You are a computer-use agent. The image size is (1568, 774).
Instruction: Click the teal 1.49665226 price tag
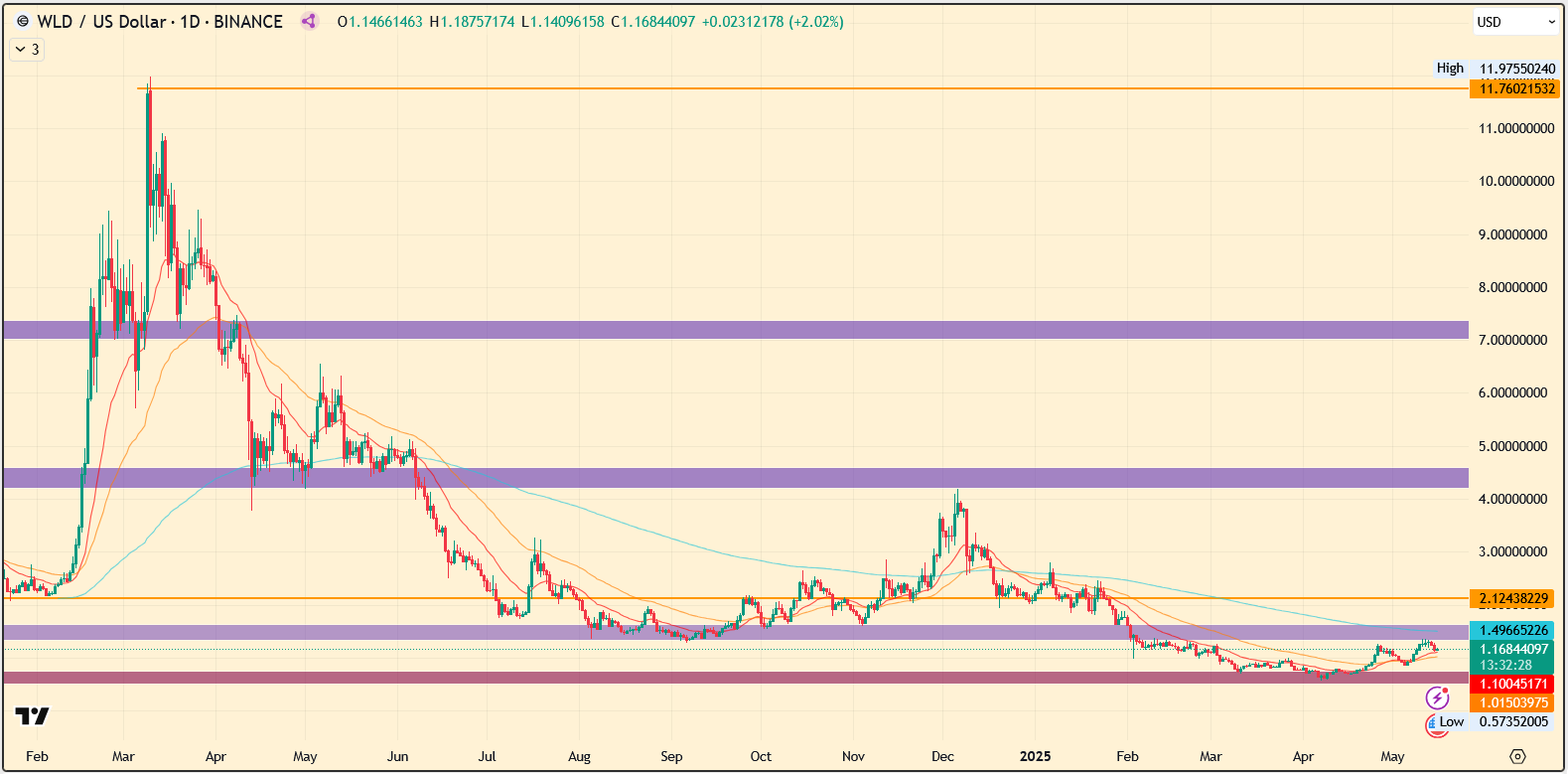(1511, 630)
